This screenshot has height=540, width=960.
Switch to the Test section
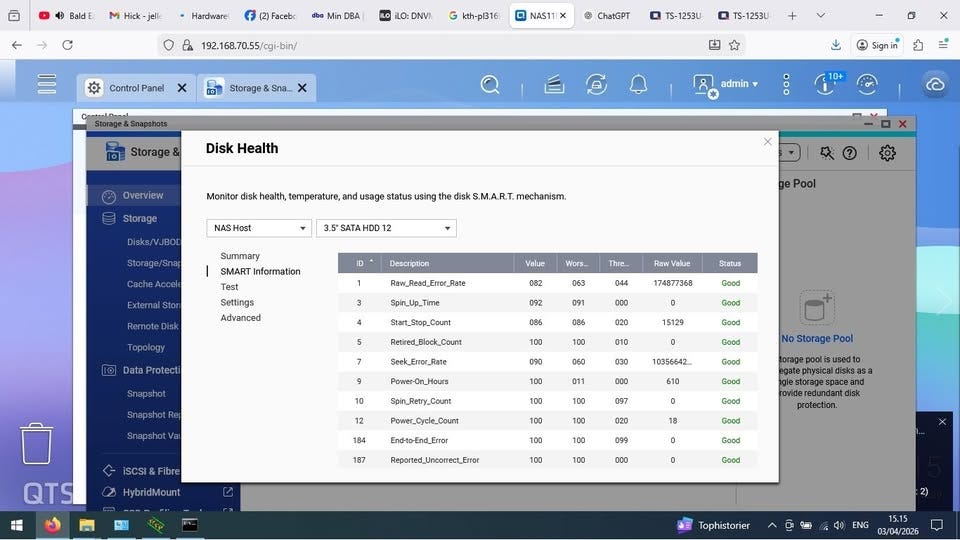click(230, 287)
